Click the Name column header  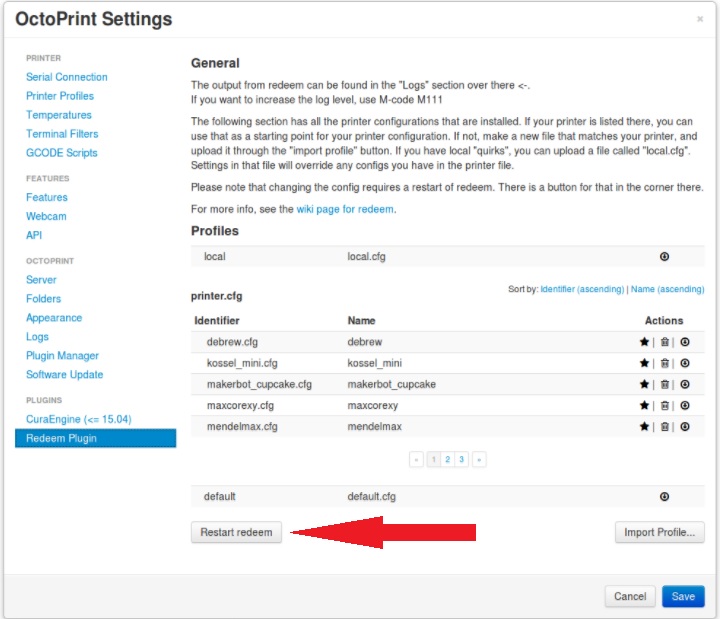pyautogui.click(x=361, y=321)
